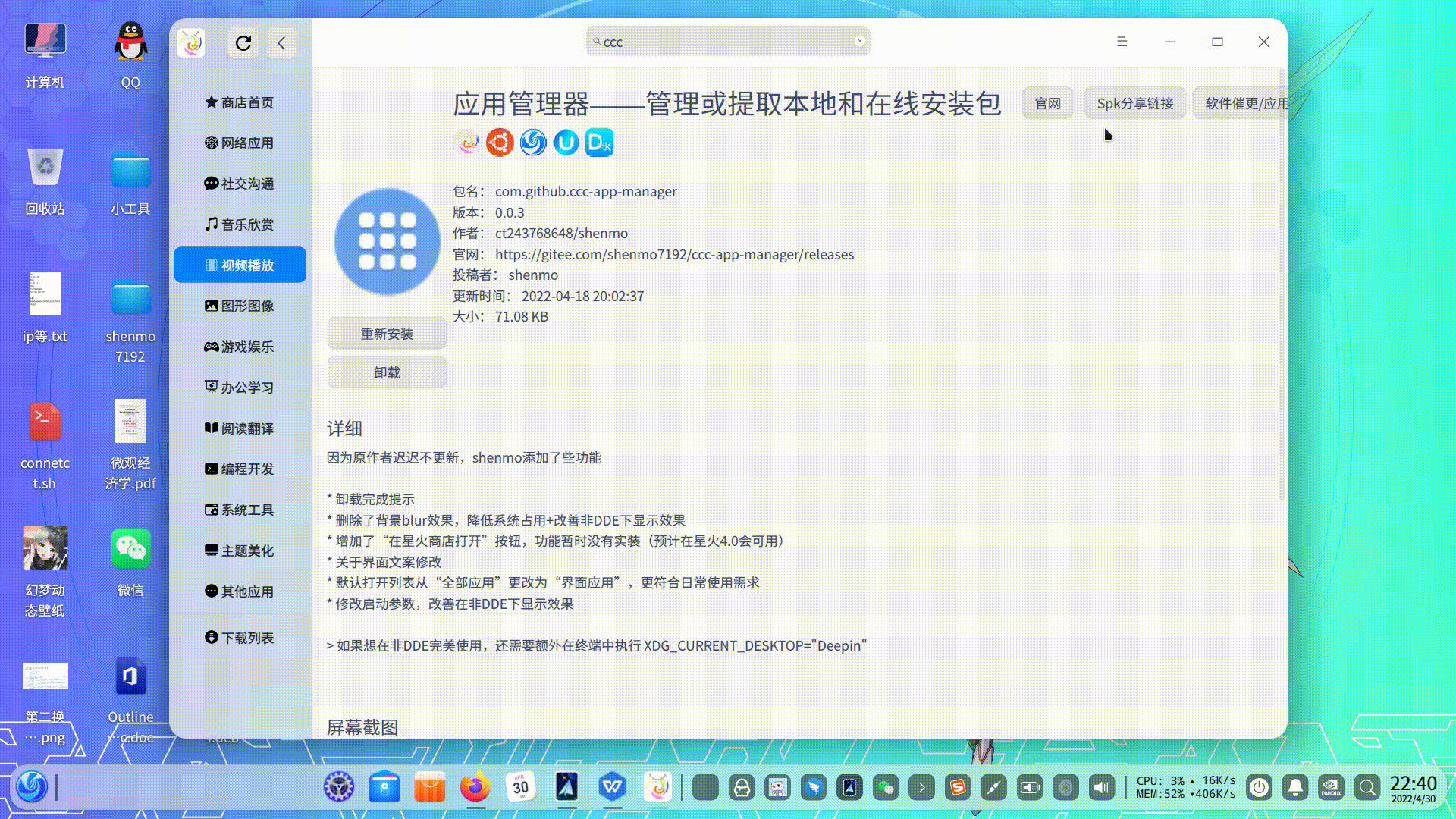Click the 重新安装 reinstall button
This screenshot has height=819, width=1456.
click(x=386, y=333)
